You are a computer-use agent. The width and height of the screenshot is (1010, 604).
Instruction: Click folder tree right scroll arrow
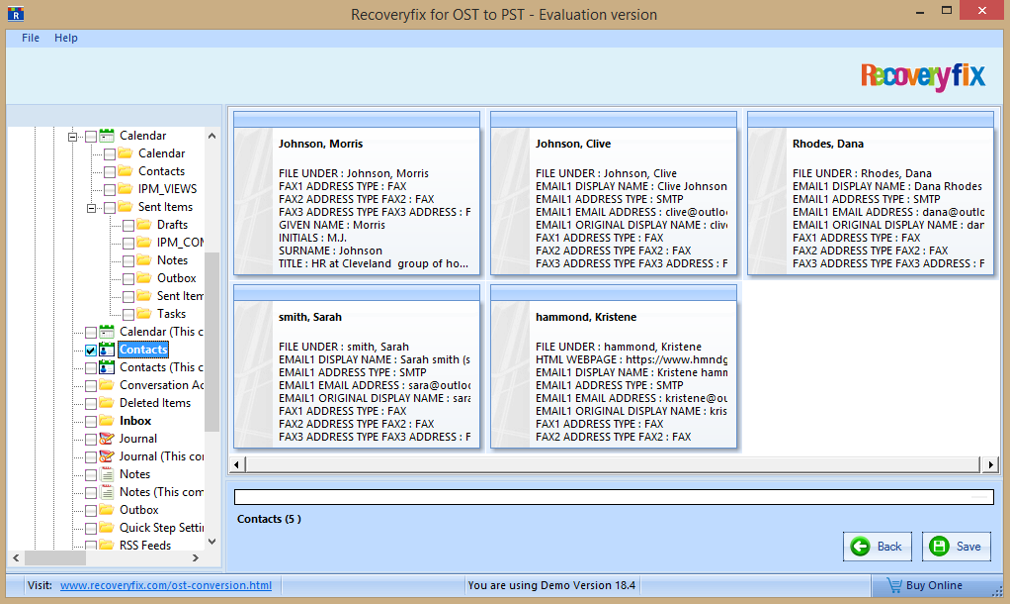pos(196,558)
